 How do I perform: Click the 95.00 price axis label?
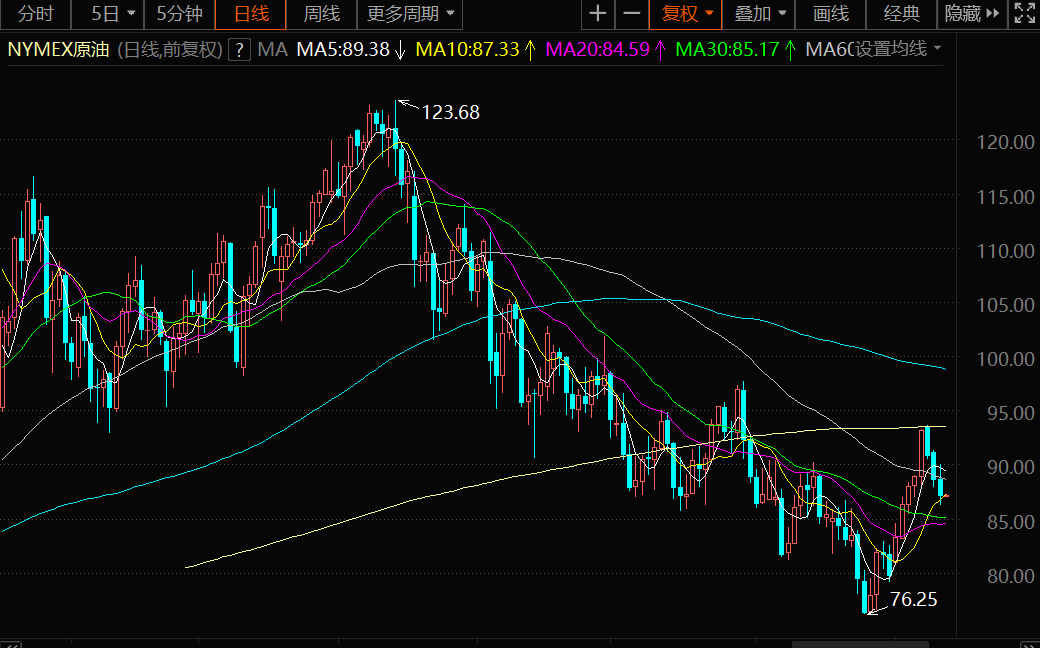click(x=1011, y=413)
